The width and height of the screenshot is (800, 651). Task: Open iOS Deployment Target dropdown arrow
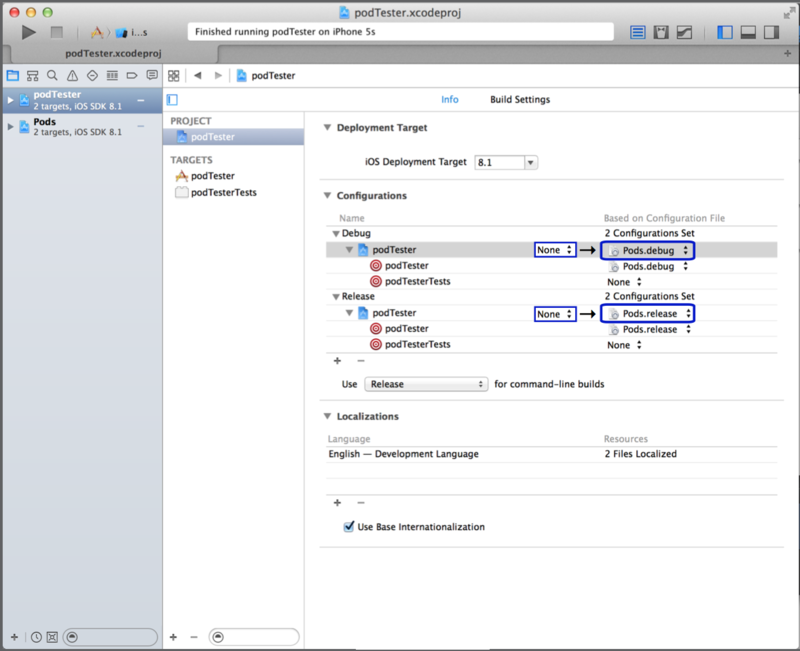(531, 162)
